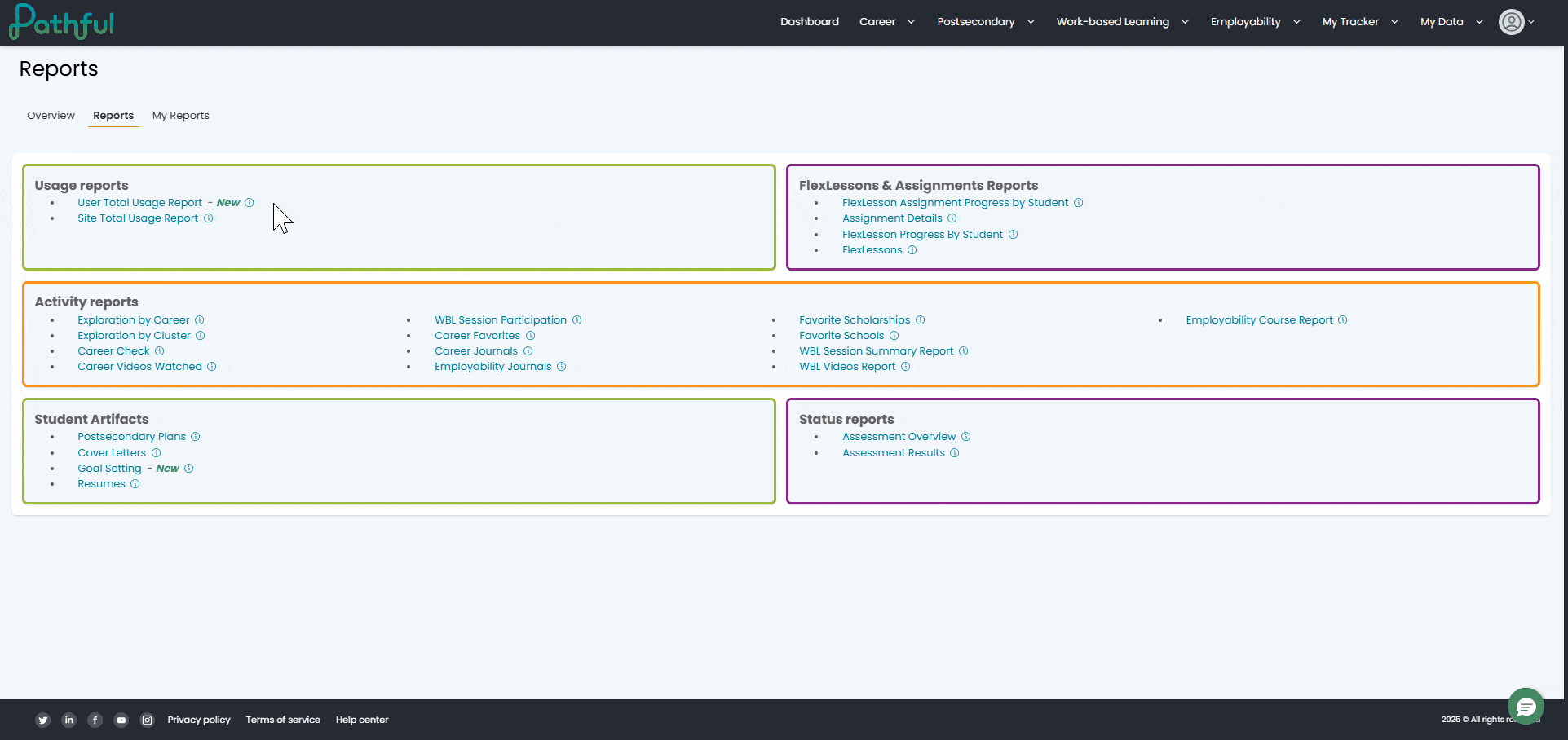
Task: Open the Twitter icon in the footer
Action: click(43, 720)
